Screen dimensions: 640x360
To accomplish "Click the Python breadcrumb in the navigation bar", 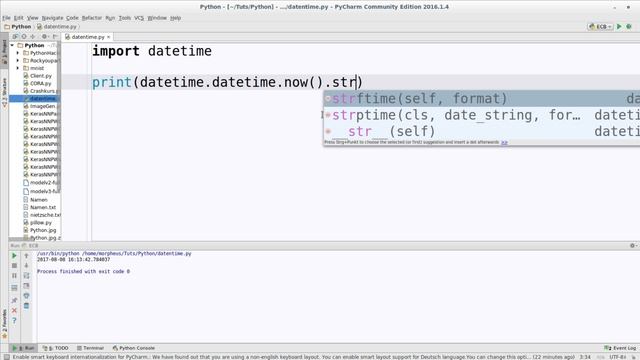I will (18, 27).
